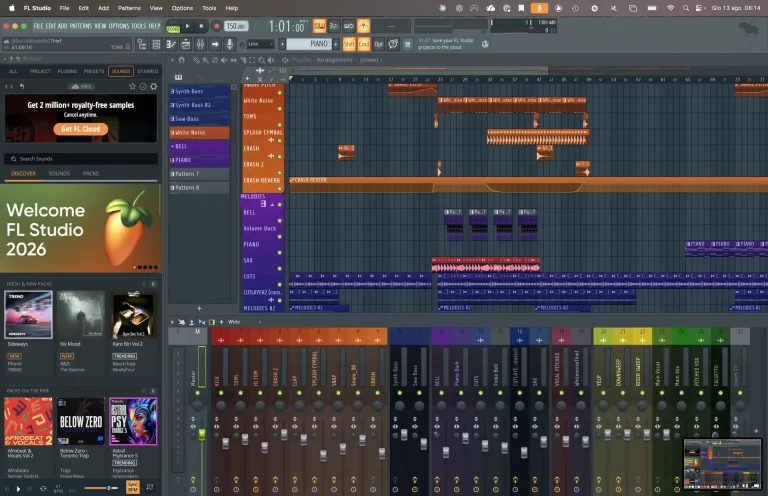
Task: Open macOS menu bar Options menu
Action: pos(182,8)
